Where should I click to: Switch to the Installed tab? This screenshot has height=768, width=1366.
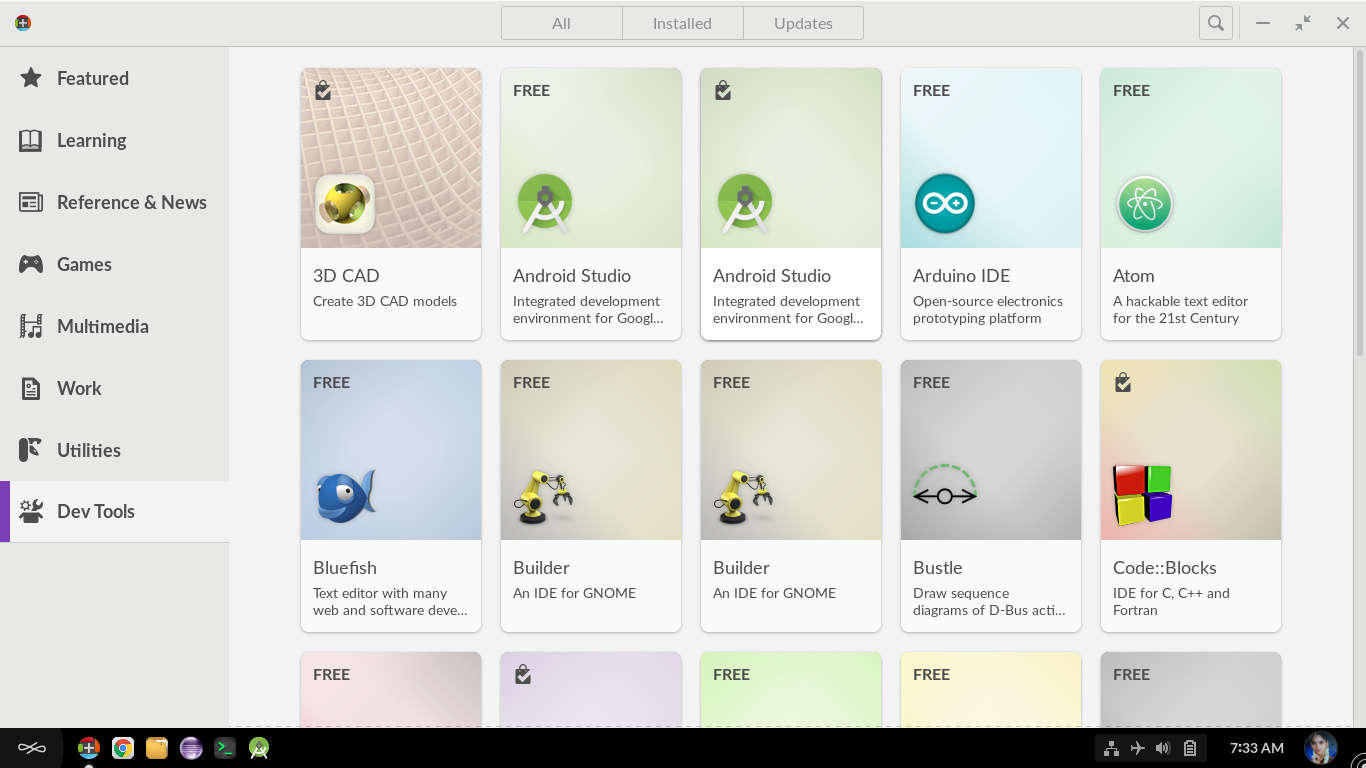(x=682, y=23)
